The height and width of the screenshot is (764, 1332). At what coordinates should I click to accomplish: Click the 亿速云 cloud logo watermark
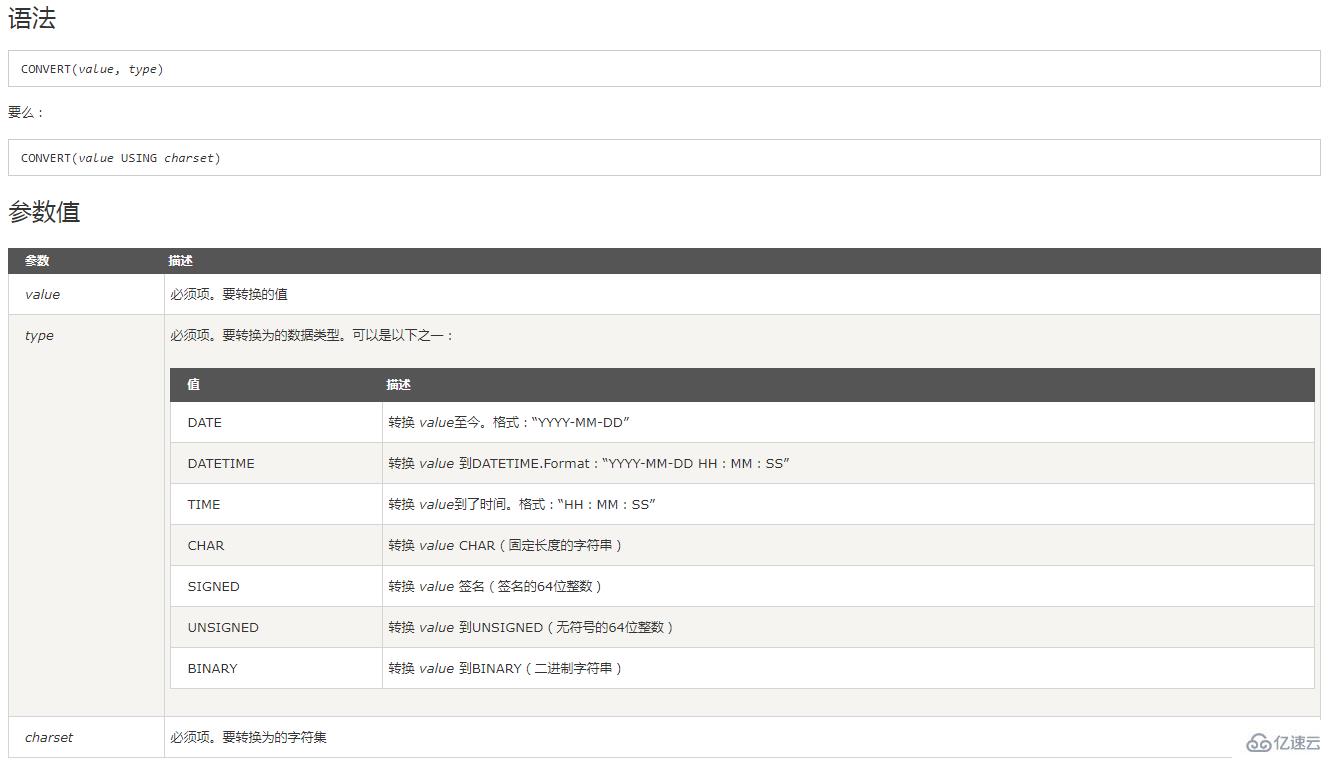(x=1284, y=742)
